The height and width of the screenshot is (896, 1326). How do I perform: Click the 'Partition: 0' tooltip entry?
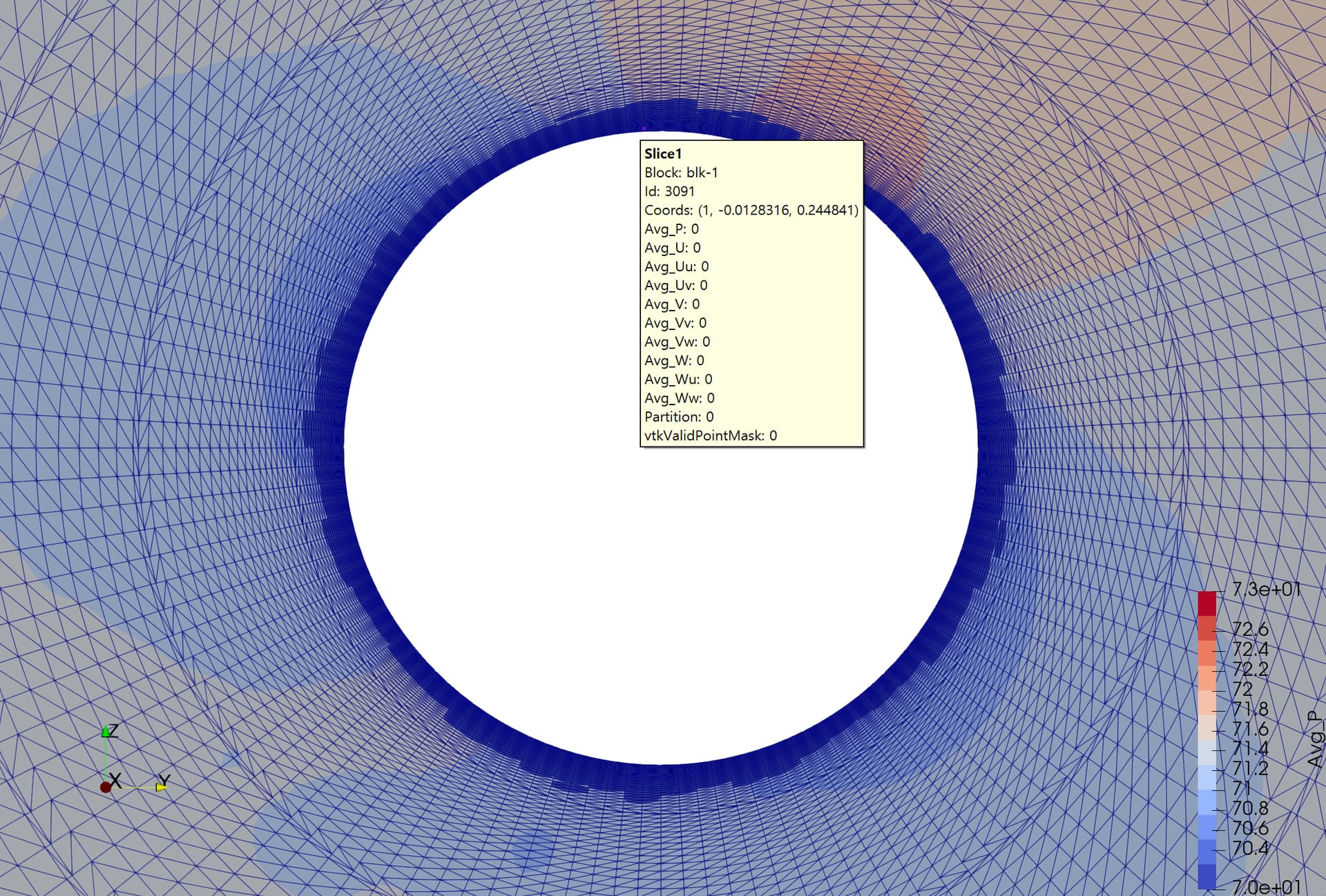(679, 417)
